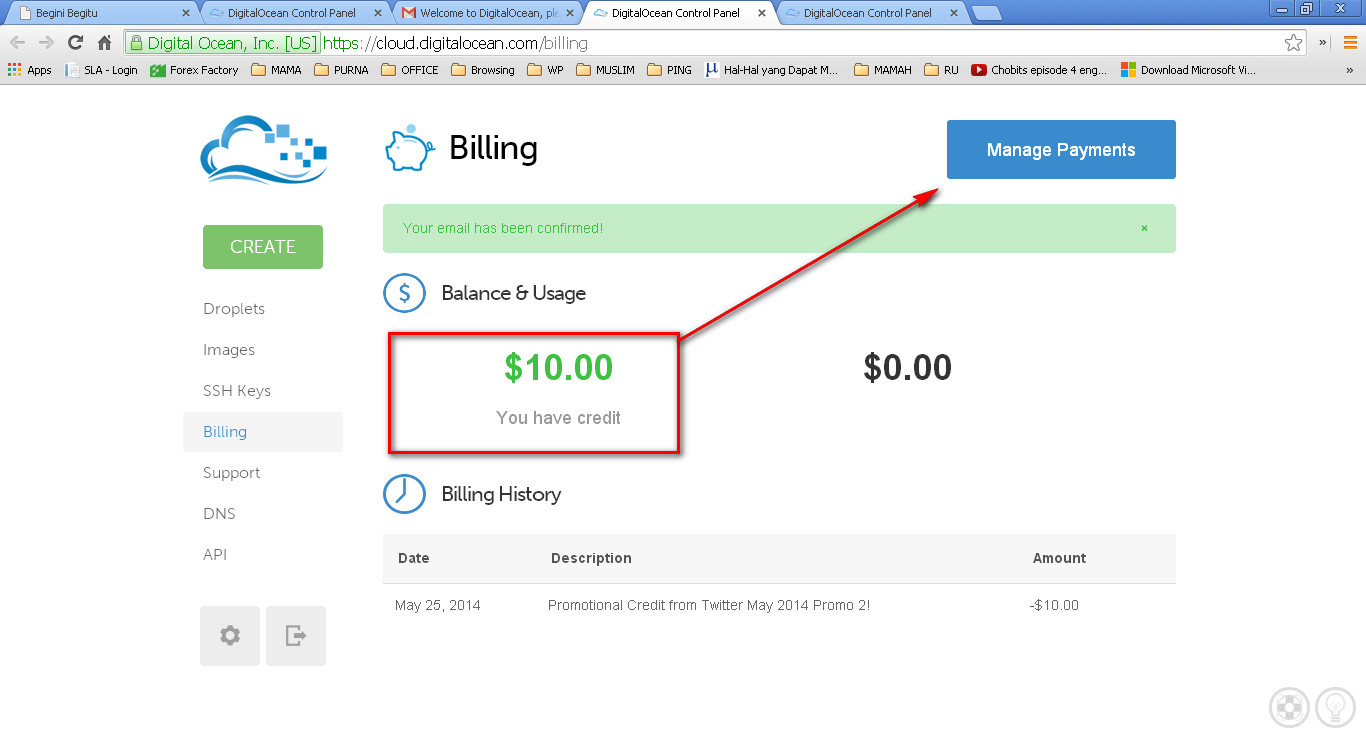The width and height of the screenshot is (1366, 738).
Task: Click the logout arrow icon
Action: (296, 636)
